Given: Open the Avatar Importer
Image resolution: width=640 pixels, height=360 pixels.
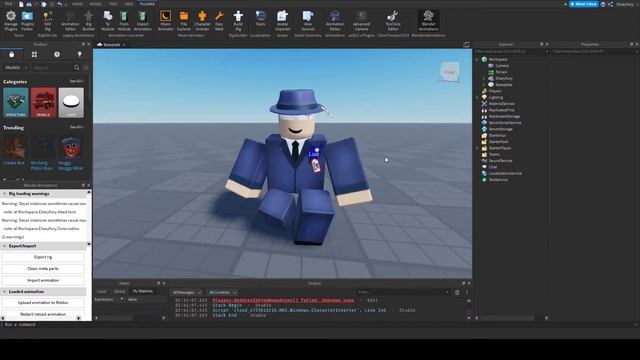Looking at the screenshot, I should 282,20.
